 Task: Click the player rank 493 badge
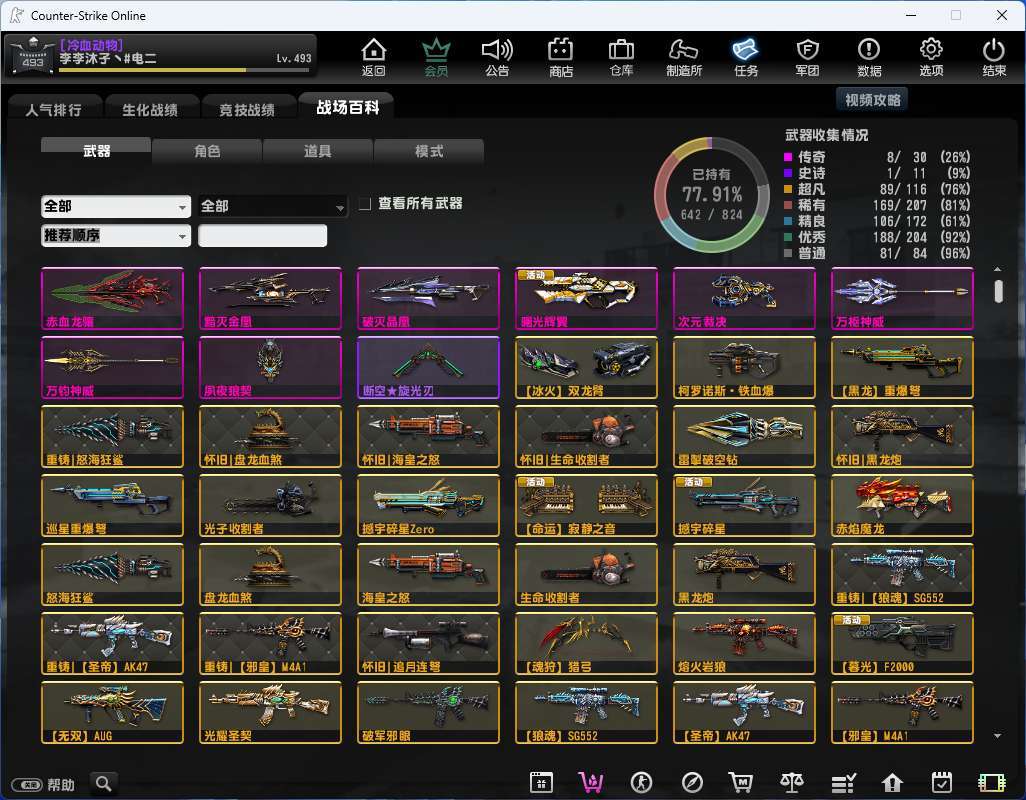(33, 57)
